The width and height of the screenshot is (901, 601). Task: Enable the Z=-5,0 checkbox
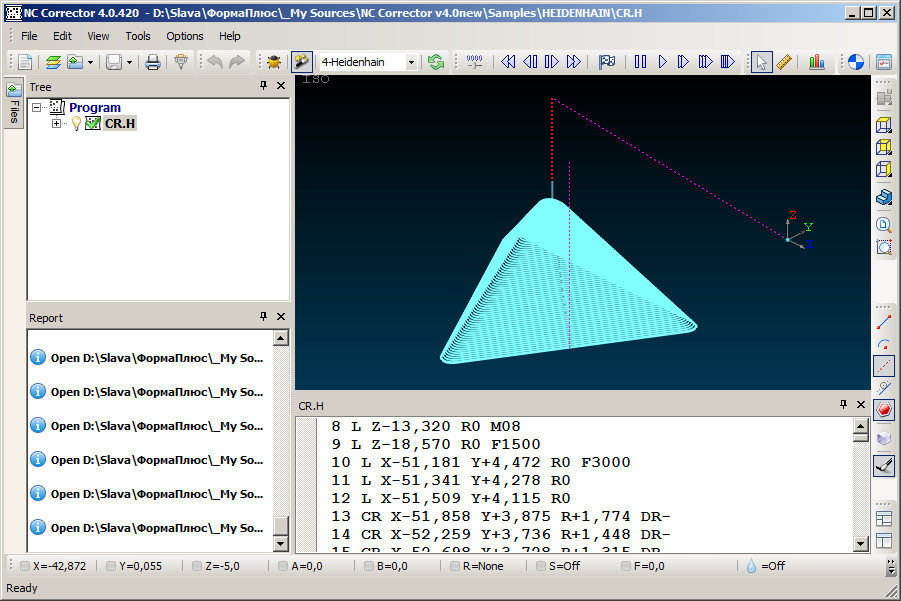point(197,566)
